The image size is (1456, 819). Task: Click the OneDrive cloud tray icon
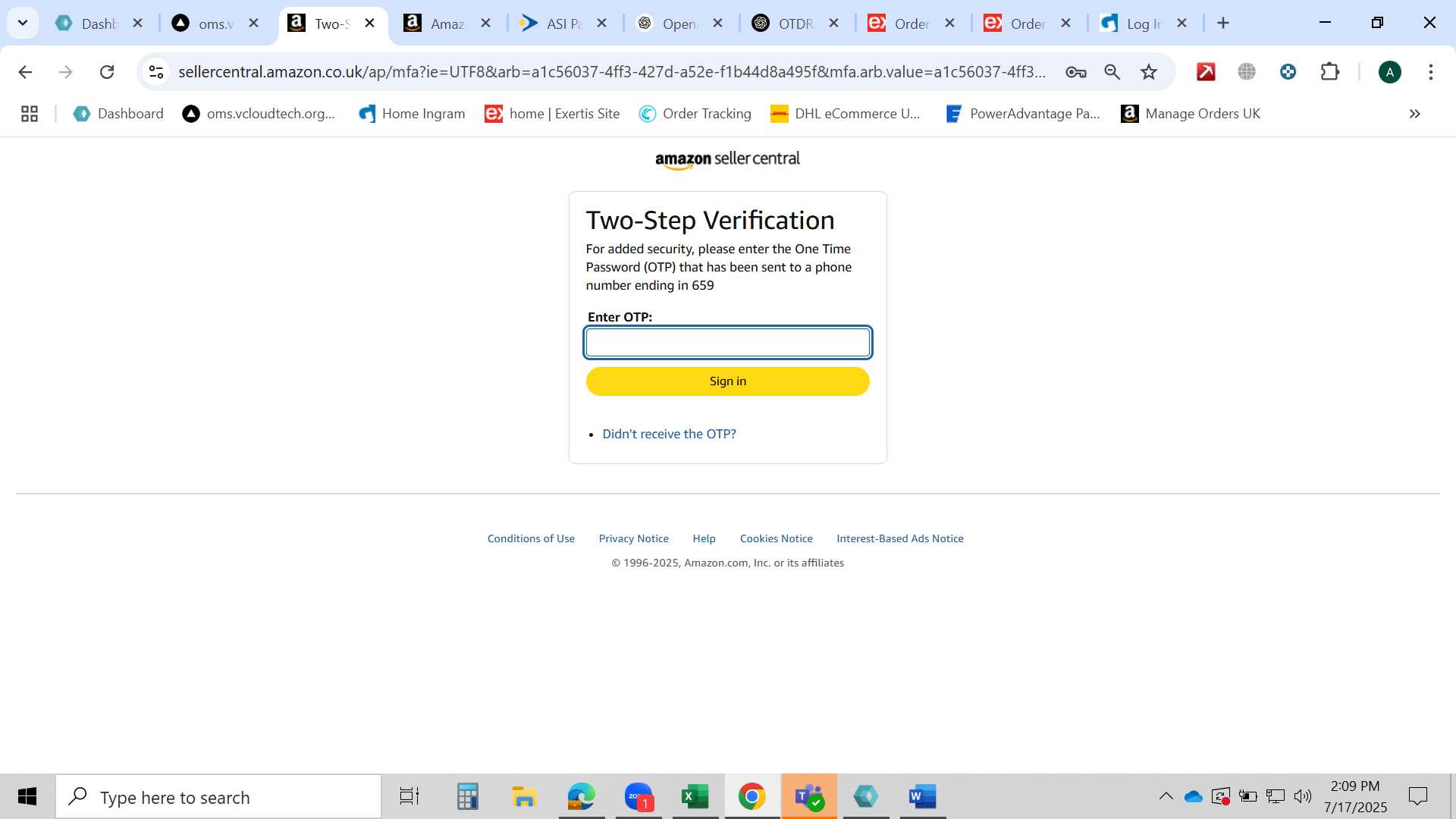tap(1194, 796)
